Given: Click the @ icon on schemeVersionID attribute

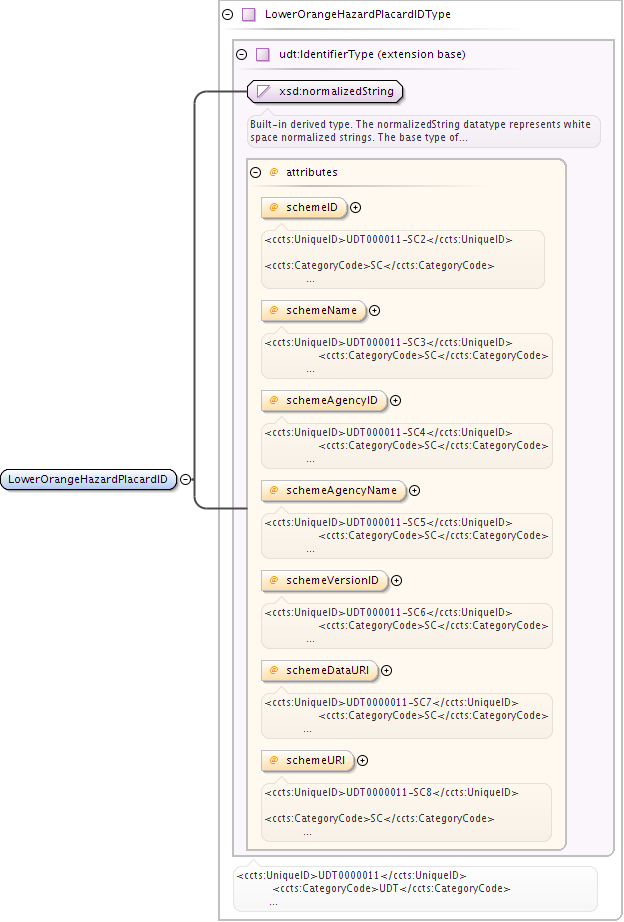Looking at the screenshot, I should pos(273,580).
